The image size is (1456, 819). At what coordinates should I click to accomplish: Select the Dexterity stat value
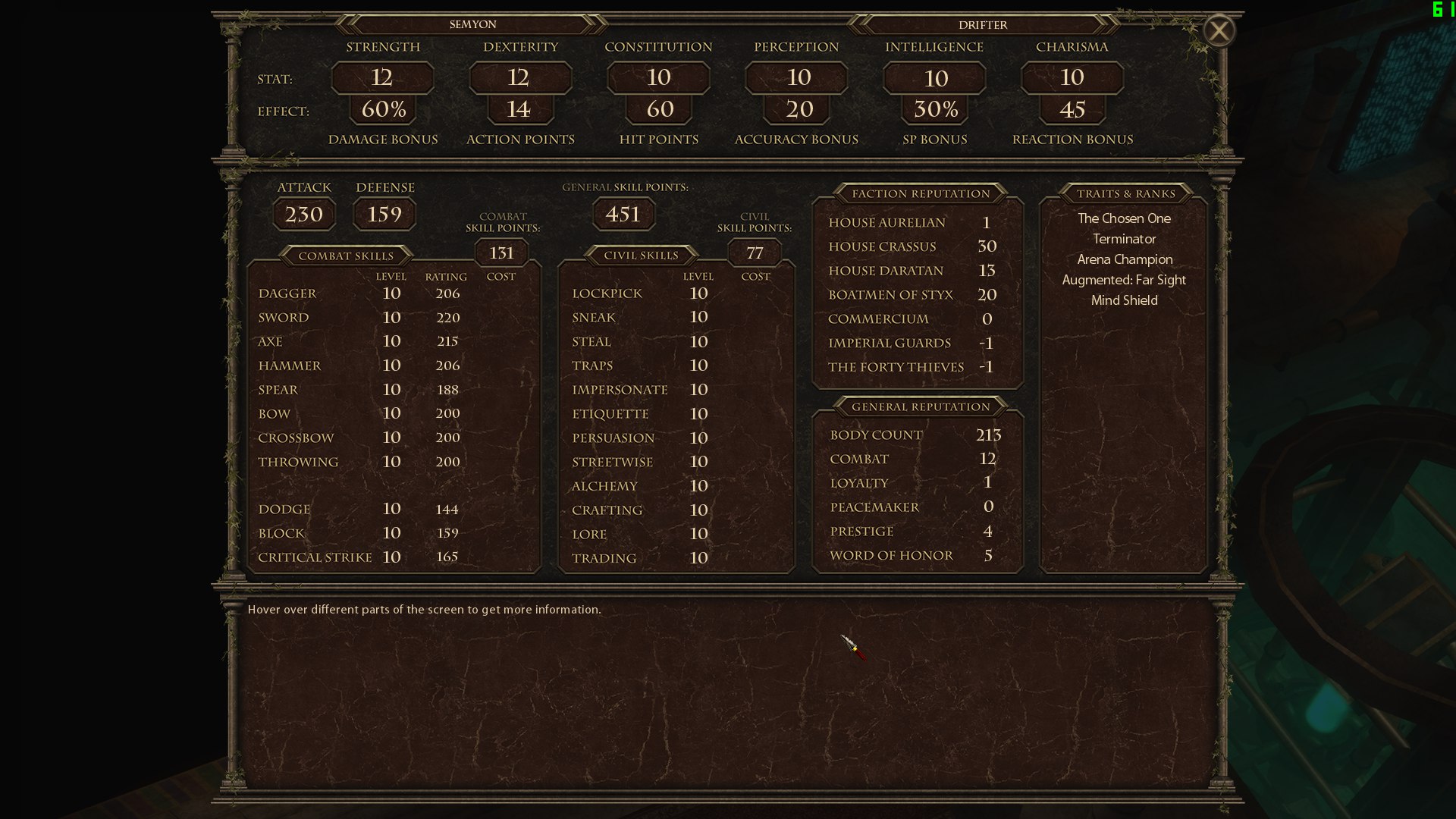[x=519, y=77]
